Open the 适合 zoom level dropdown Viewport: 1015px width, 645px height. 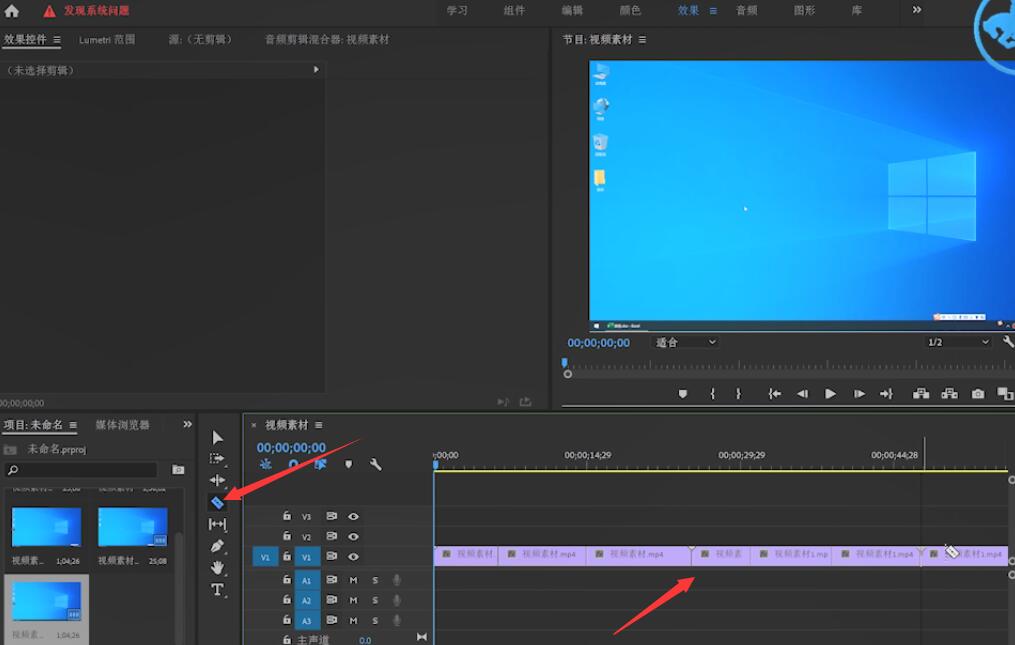pyautogui.click(x=686, y=342)
